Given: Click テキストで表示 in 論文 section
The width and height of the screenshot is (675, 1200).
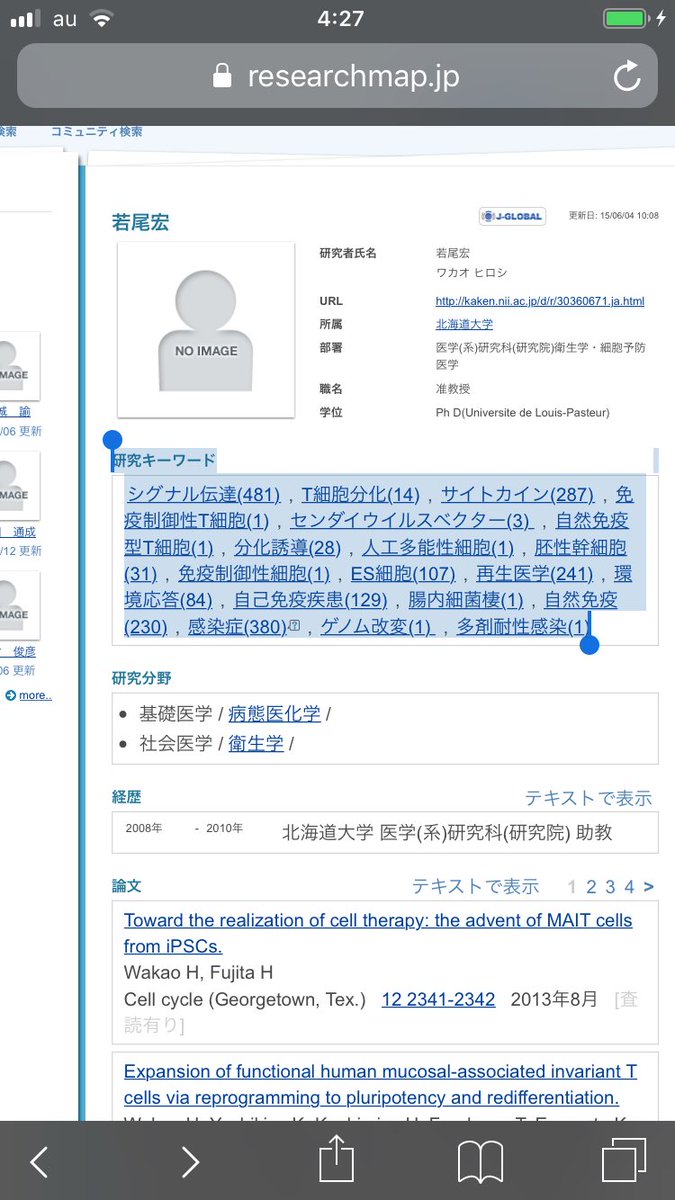Looking at the screenshot, I should point(476,886).
